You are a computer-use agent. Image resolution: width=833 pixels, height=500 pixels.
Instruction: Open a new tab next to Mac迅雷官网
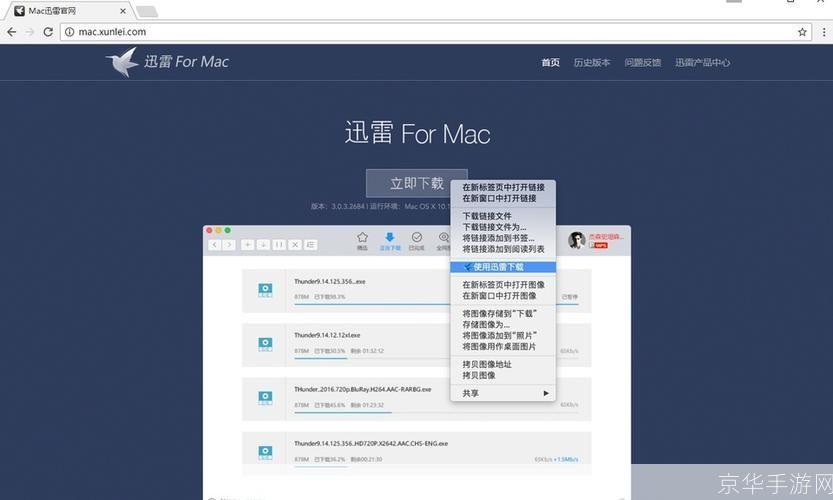point(147,11)
